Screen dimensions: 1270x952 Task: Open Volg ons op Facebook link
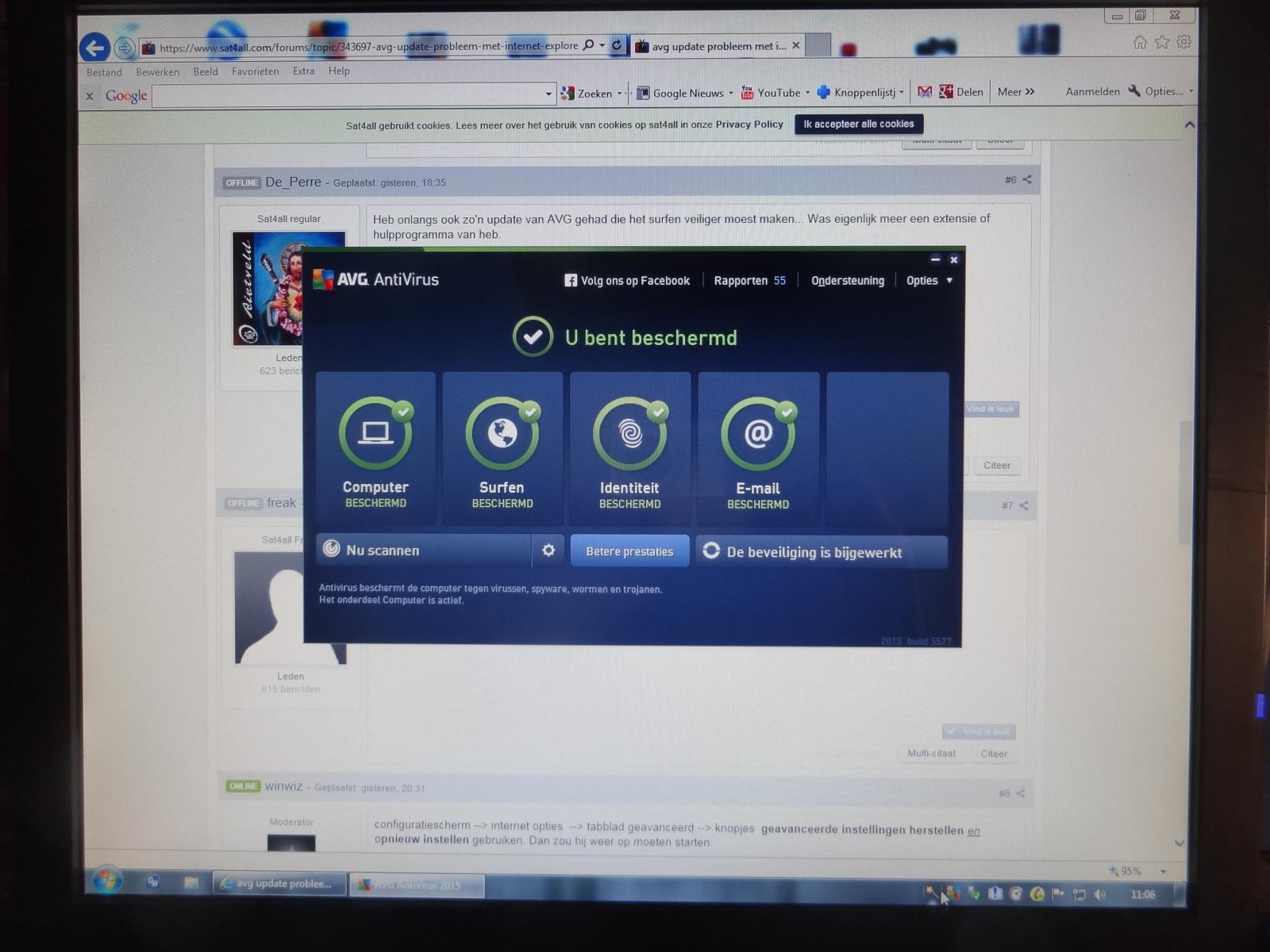(x=627, y=281)
